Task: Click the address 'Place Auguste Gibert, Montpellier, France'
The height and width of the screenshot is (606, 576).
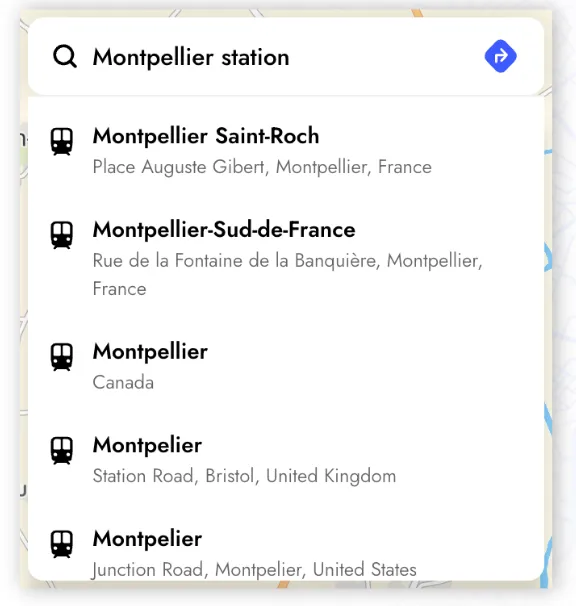Action: pyautogui.click(x=262, y=167)
